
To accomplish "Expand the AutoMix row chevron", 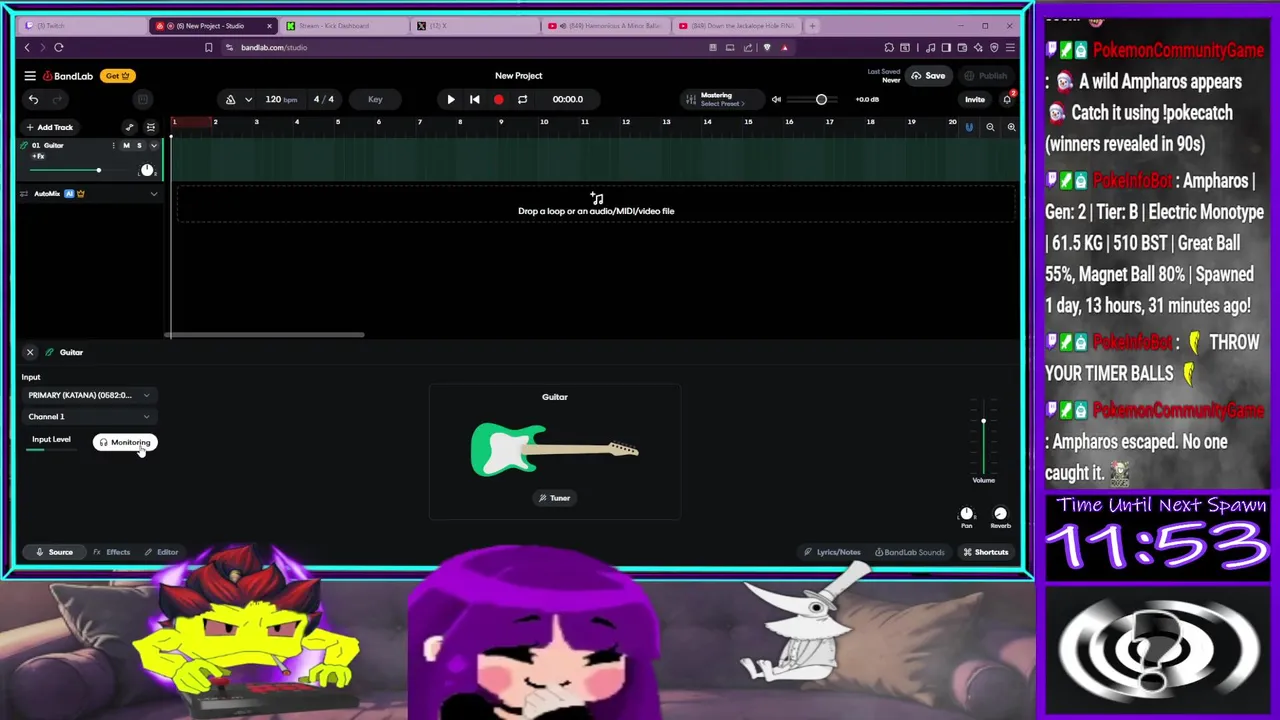I will tap(153, 194).
